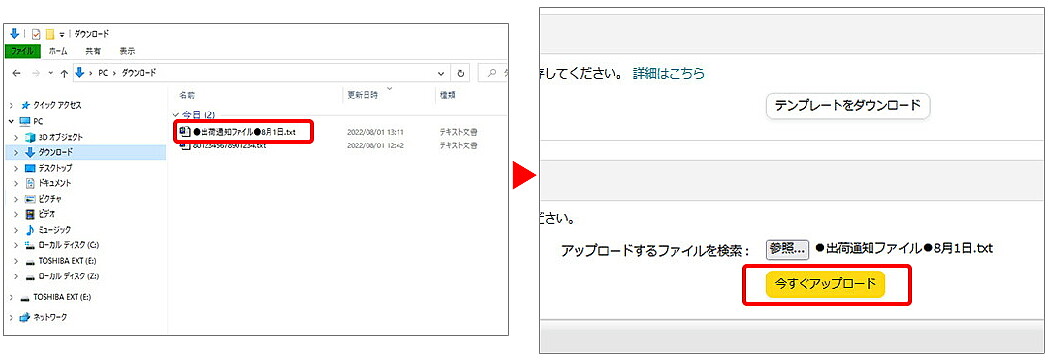Screen dimensions: 1050x360
Task: Click the text file icon of 出荷通知ファイル
Action: [185, 132]
